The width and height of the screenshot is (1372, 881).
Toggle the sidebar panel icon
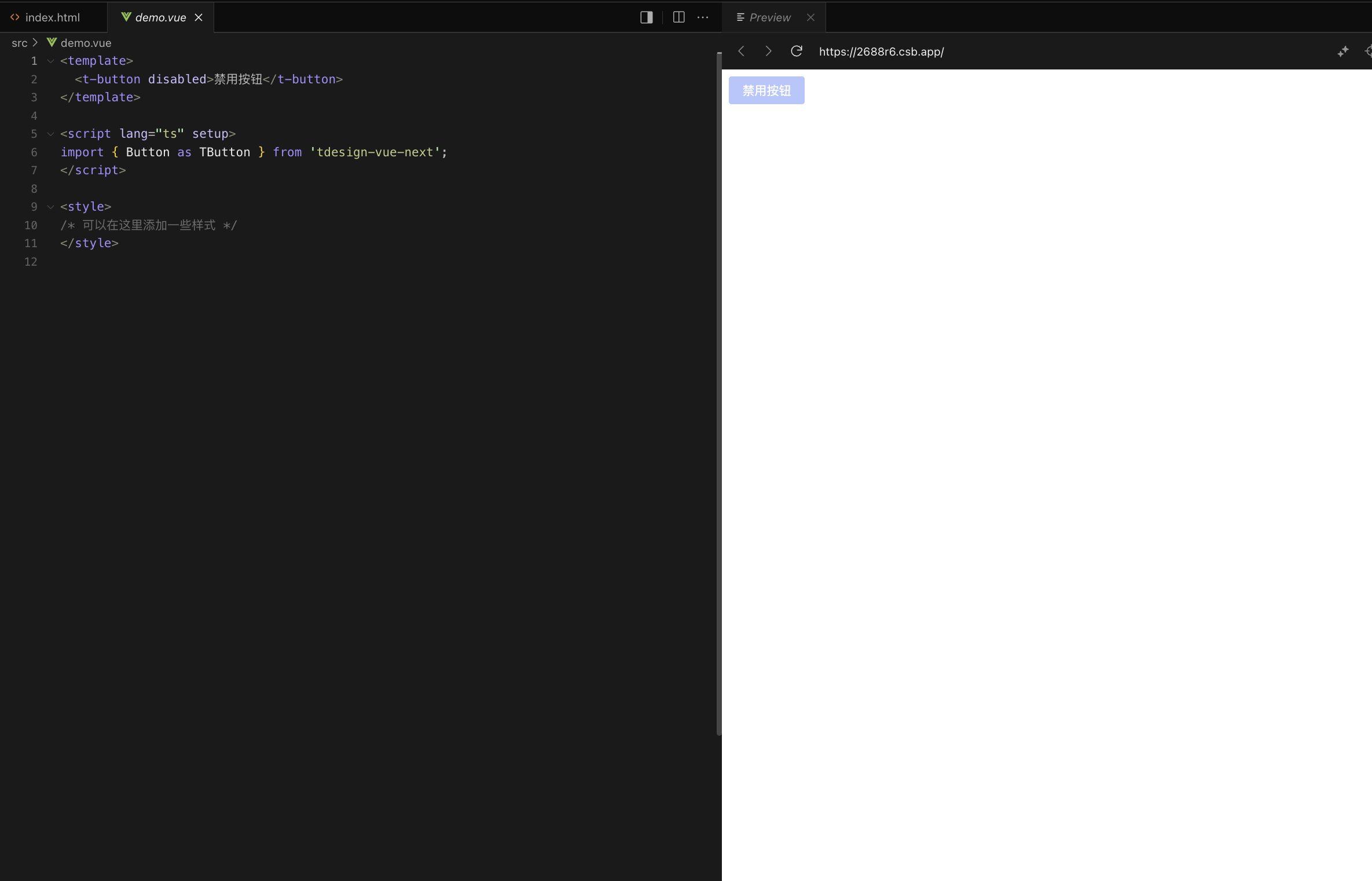(645, 17)
